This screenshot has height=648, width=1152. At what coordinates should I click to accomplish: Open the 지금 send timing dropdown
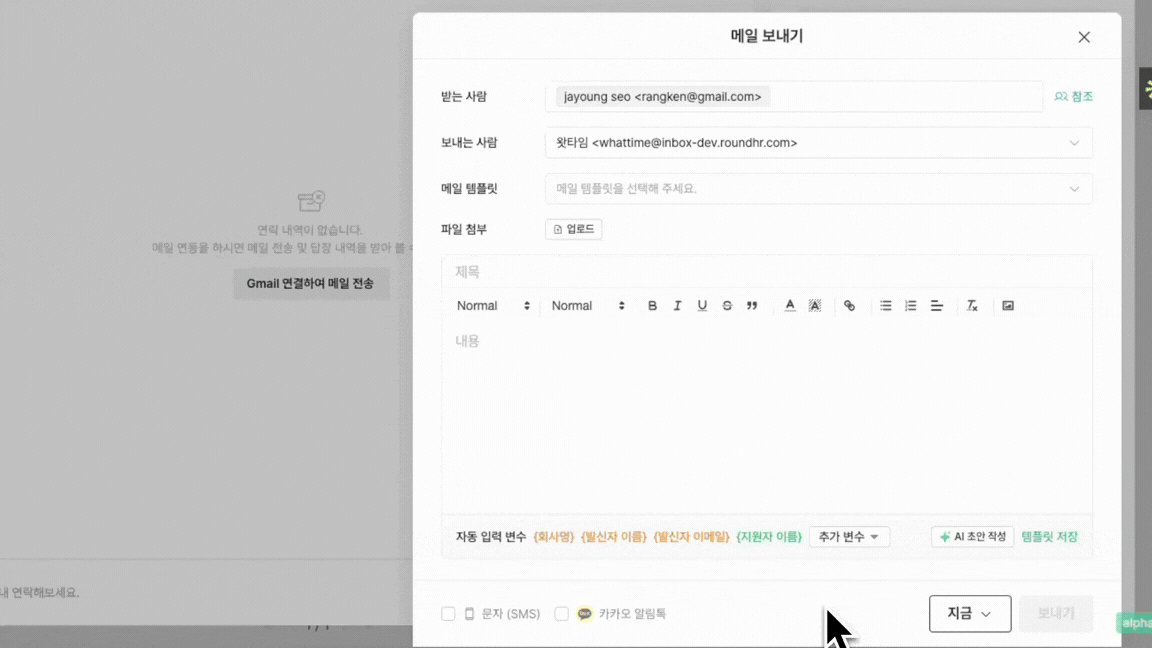point(969,614)
